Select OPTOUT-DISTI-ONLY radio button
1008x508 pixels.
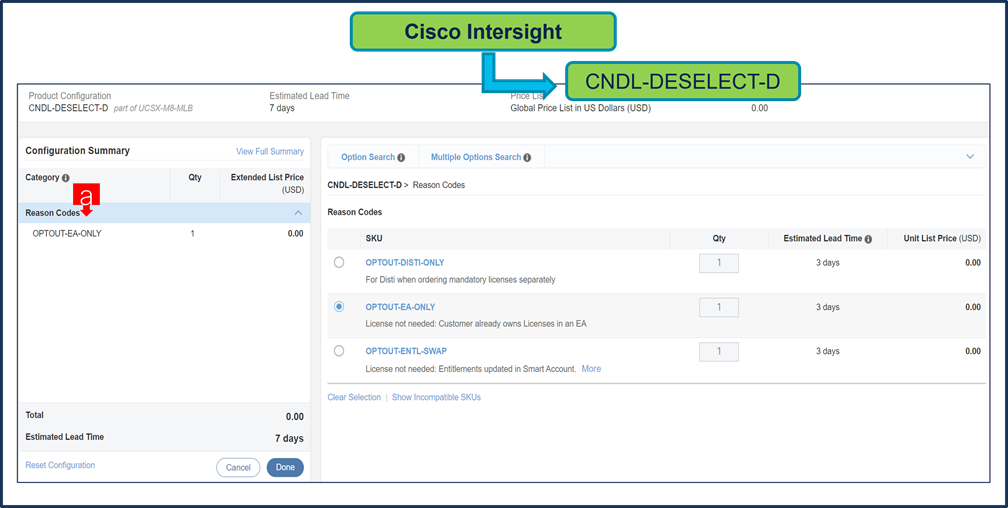point(339,262)
